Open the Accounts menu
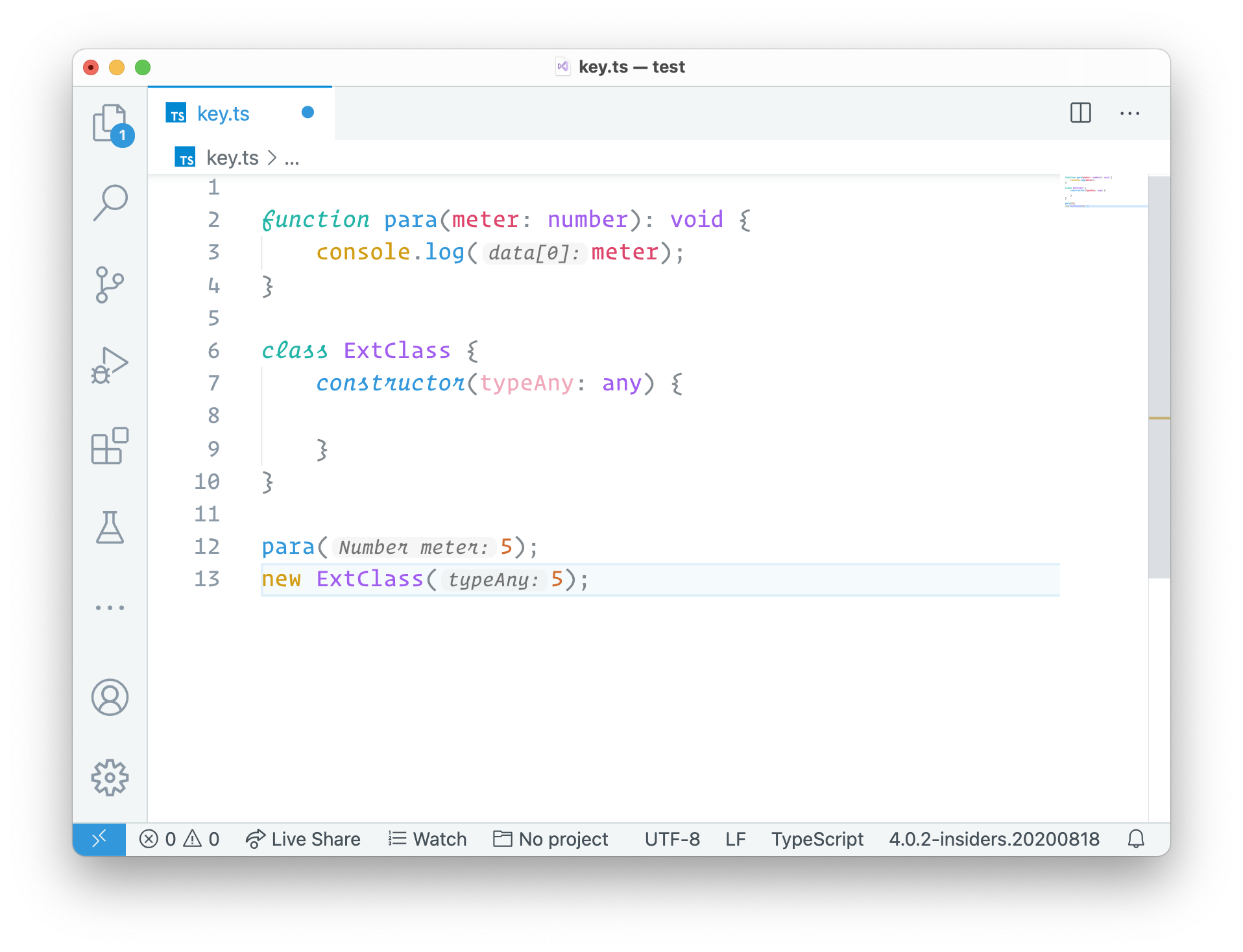Viewport: 1243px width, 952px height. point(110,697)
